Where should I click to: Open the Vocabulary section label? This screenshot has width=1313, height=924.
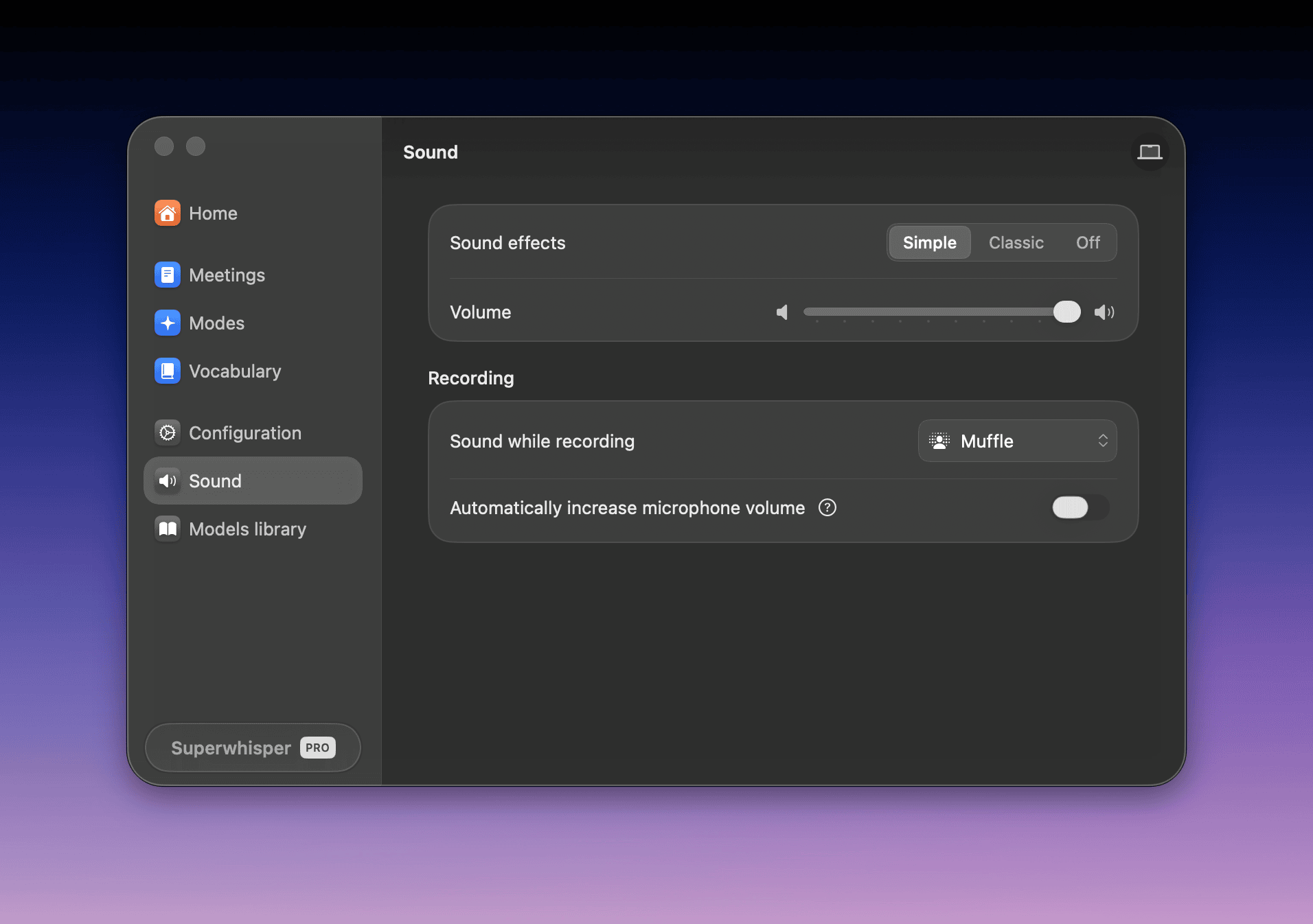click(235, 371)
